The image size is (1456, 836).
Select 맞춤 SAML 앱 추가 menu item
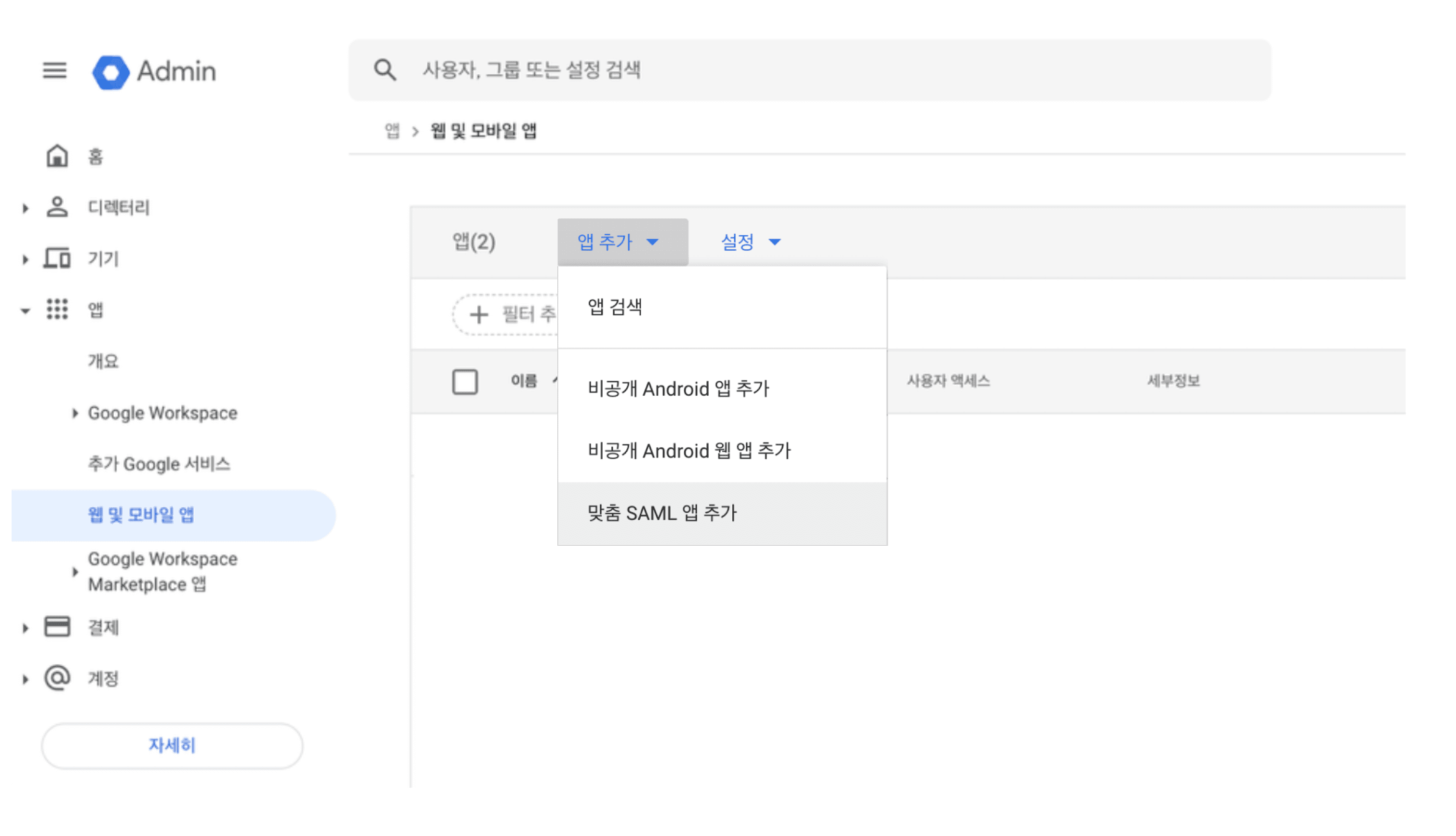[661, 513]
